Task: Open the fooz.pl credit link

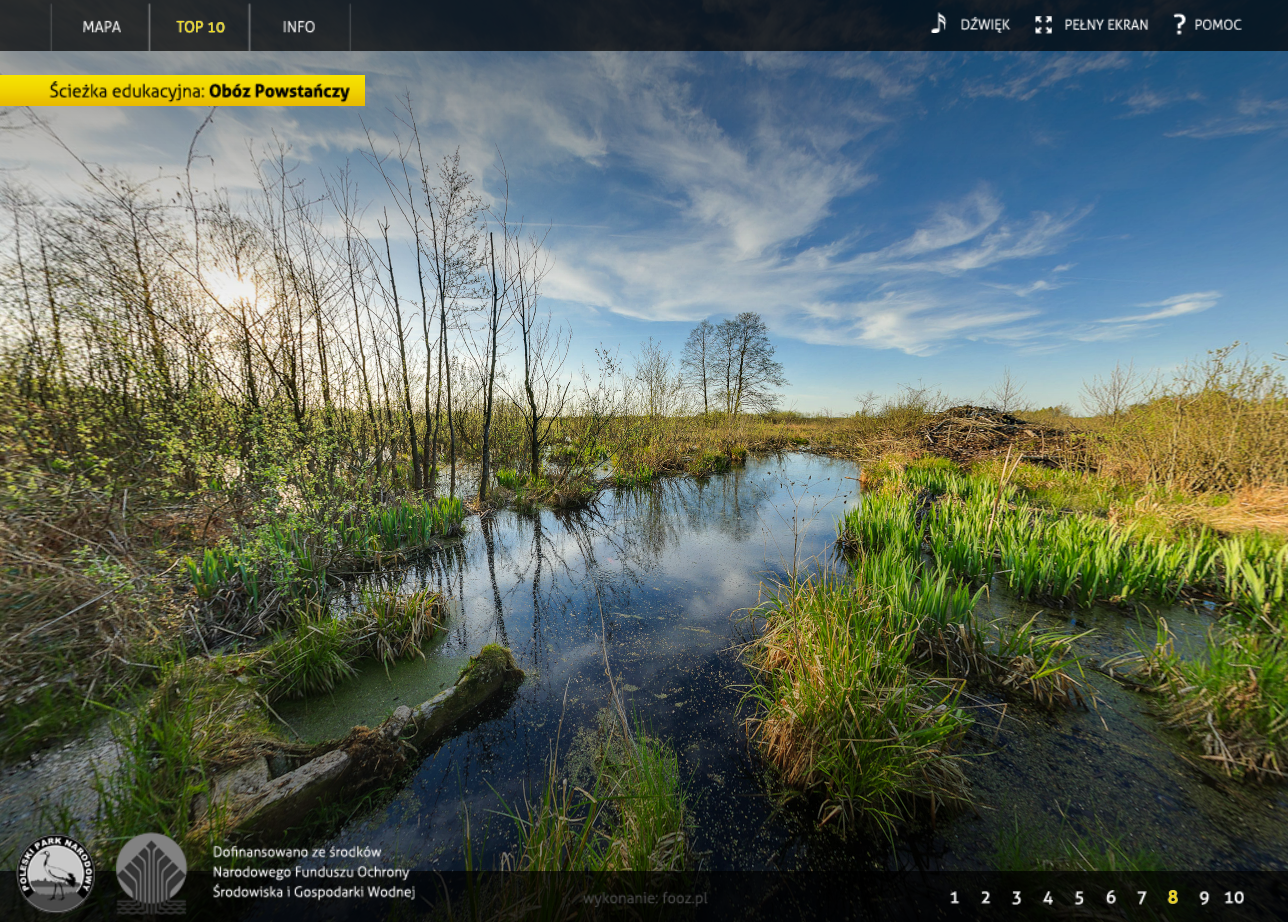Action: [x=645, y=898]
